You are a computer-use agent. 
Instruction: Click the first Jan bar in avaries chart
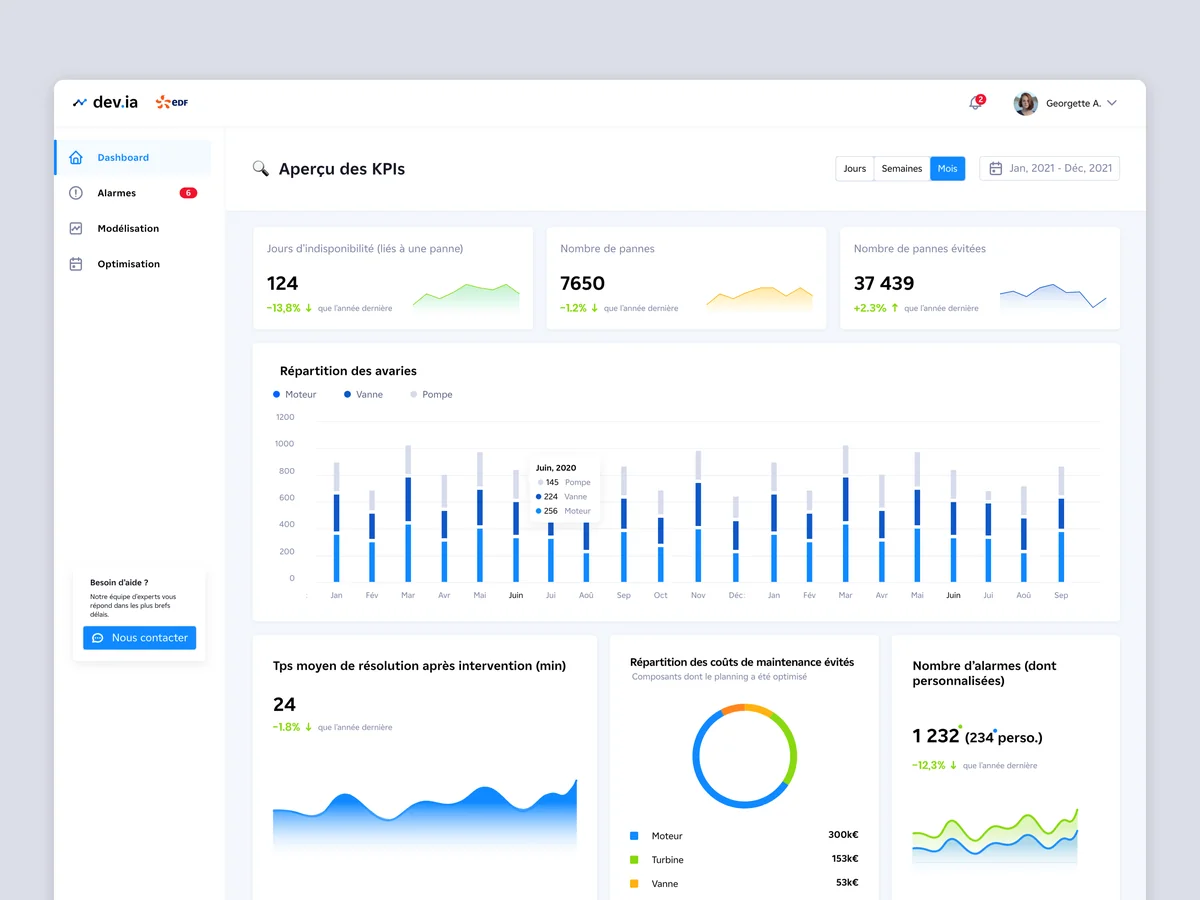click(x=337, y=522)
